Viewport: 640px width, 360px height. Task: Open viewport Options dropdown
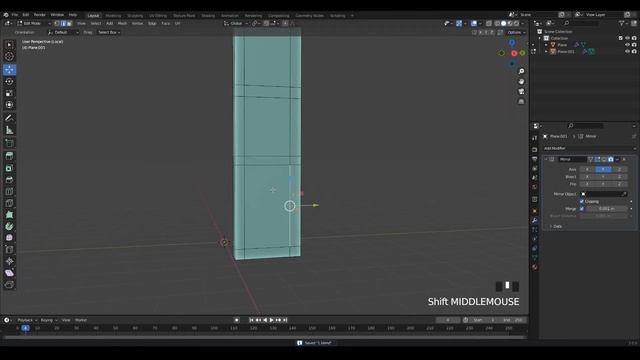[516, 32]
